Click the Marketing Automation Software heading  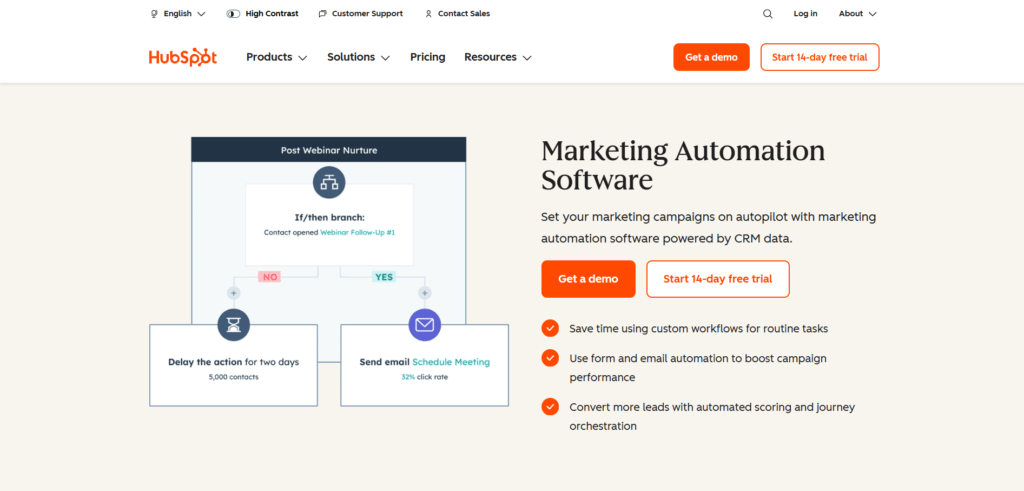(x=683, y=165)
